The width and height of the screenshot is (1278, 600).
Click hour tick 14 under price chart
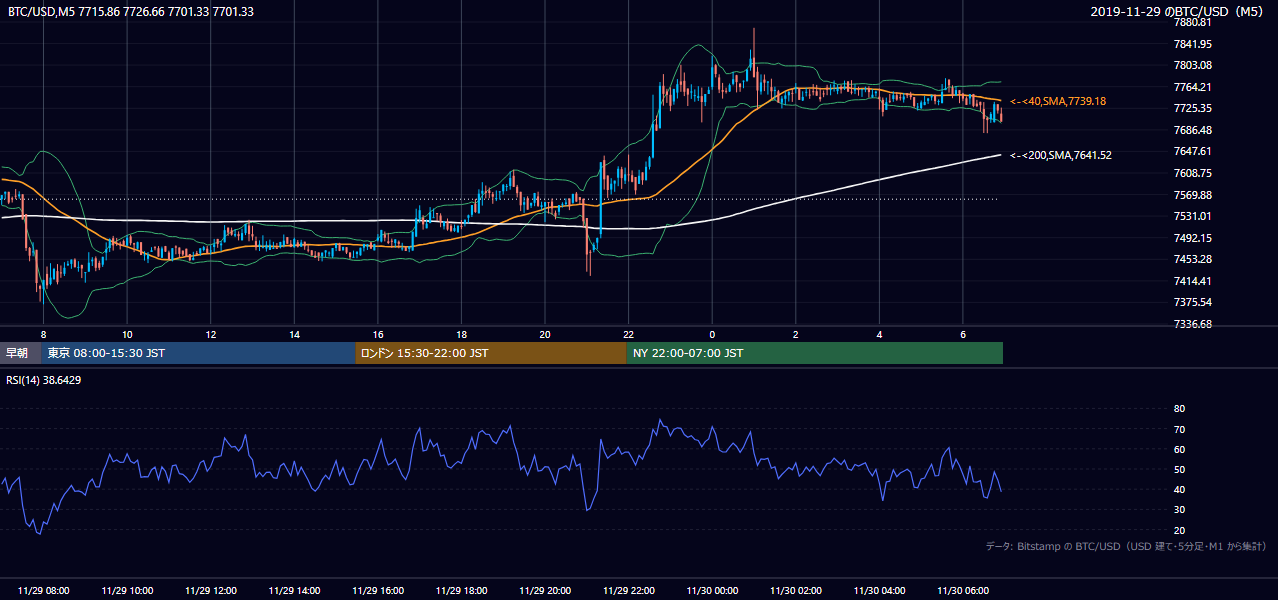coord(294,334)
